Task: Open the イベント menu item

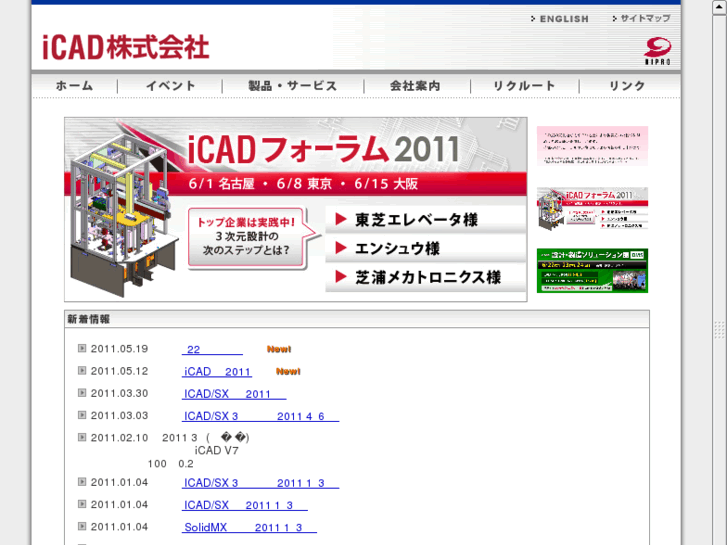Action: (171, 86)
